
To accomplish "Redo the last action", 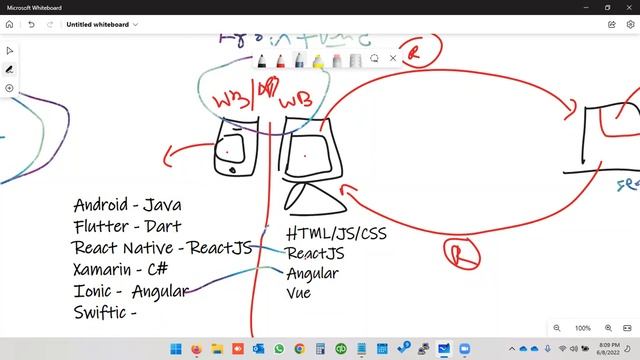I will point(50,24).
